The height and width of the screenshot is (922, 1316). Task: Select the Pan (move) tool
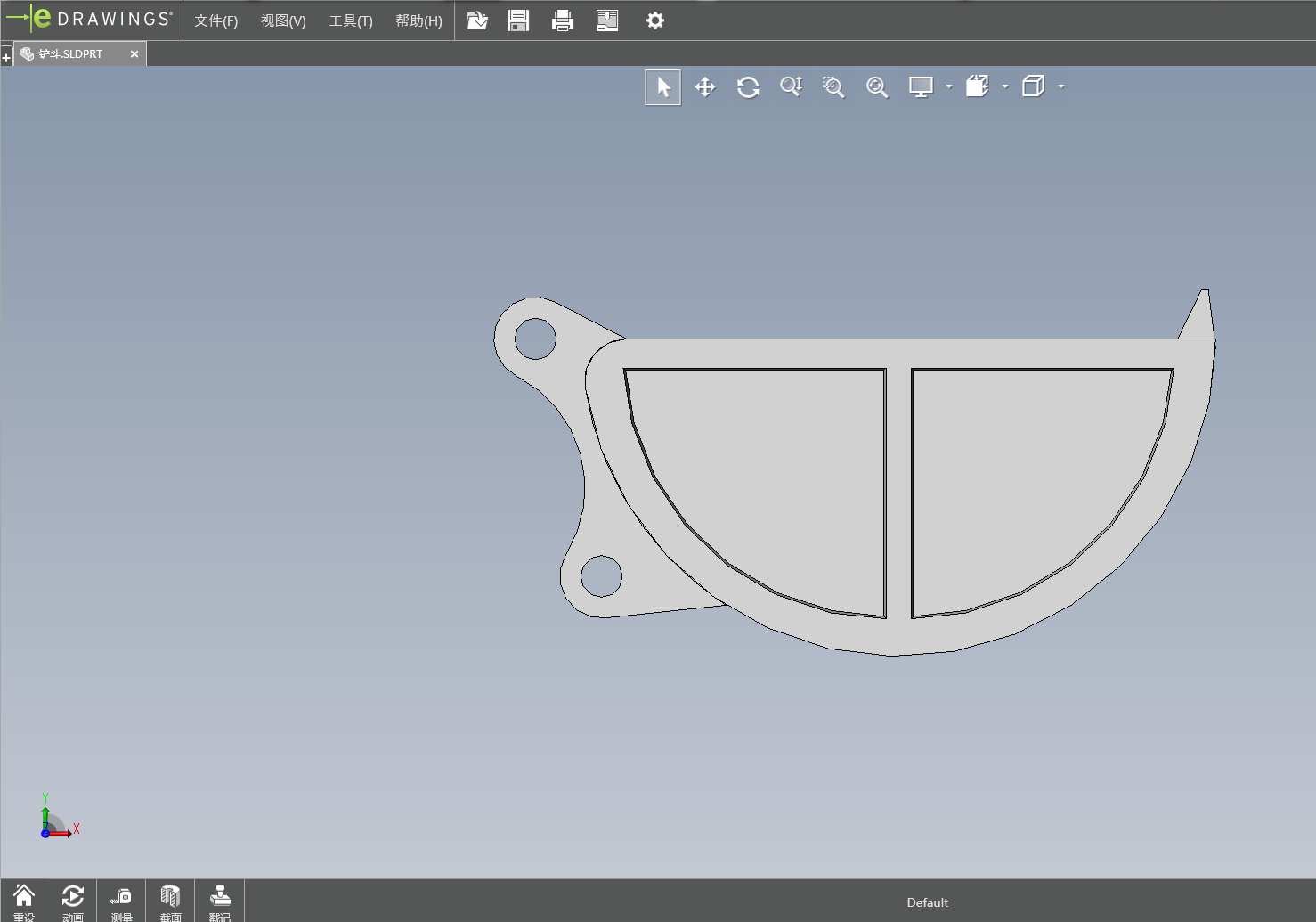(x=705, y=87)
